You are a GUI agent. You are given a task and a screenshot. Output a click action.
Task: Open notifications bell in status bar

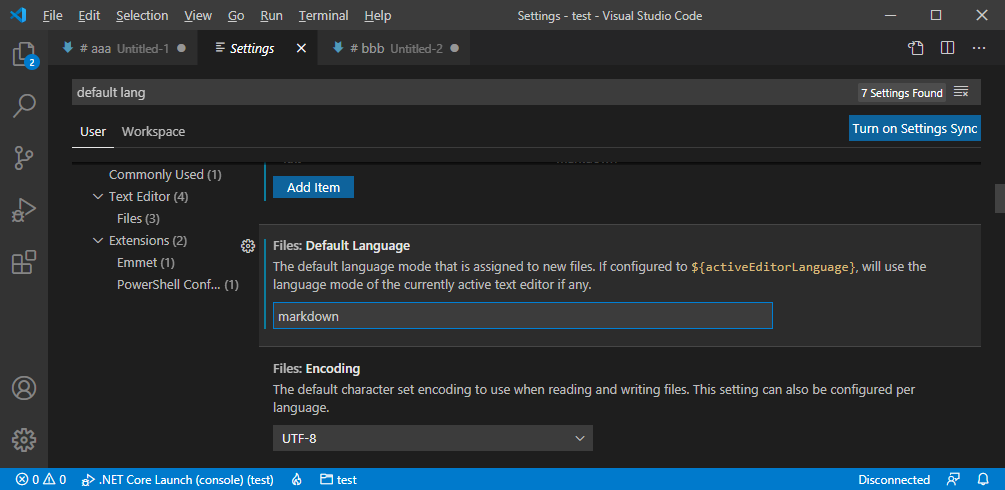pyautogui.click(x=983, y=479)
